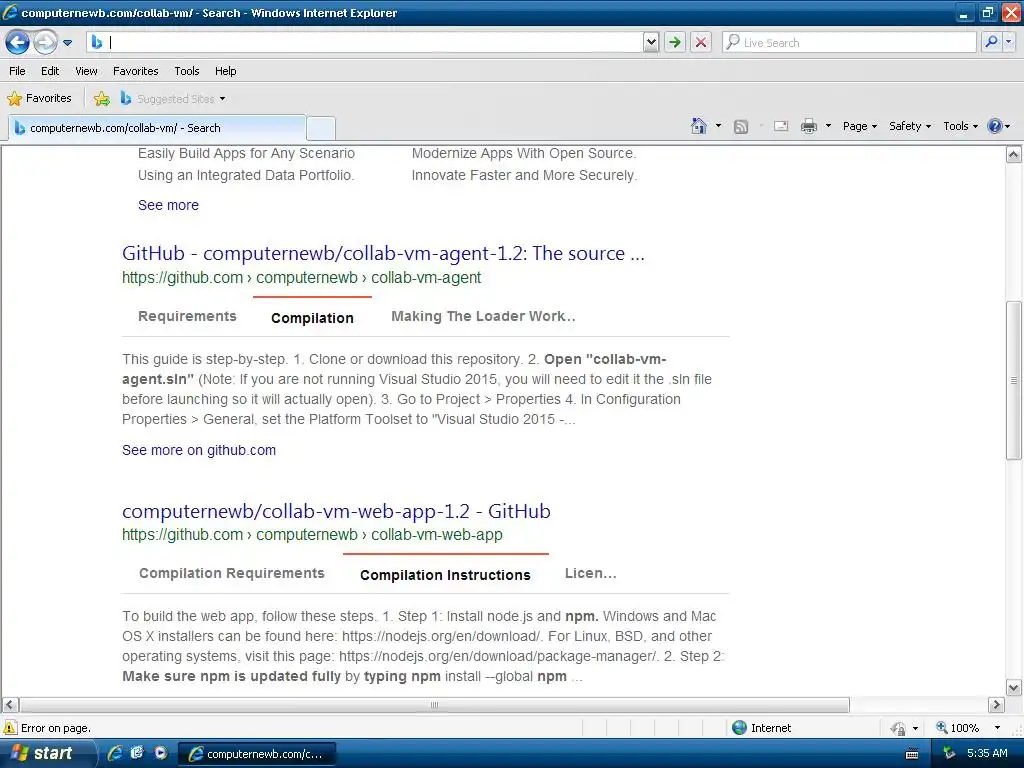1024x768 pixels.
Task: Click the vertical scrollbar up arrow
Action: [1014, 154]
